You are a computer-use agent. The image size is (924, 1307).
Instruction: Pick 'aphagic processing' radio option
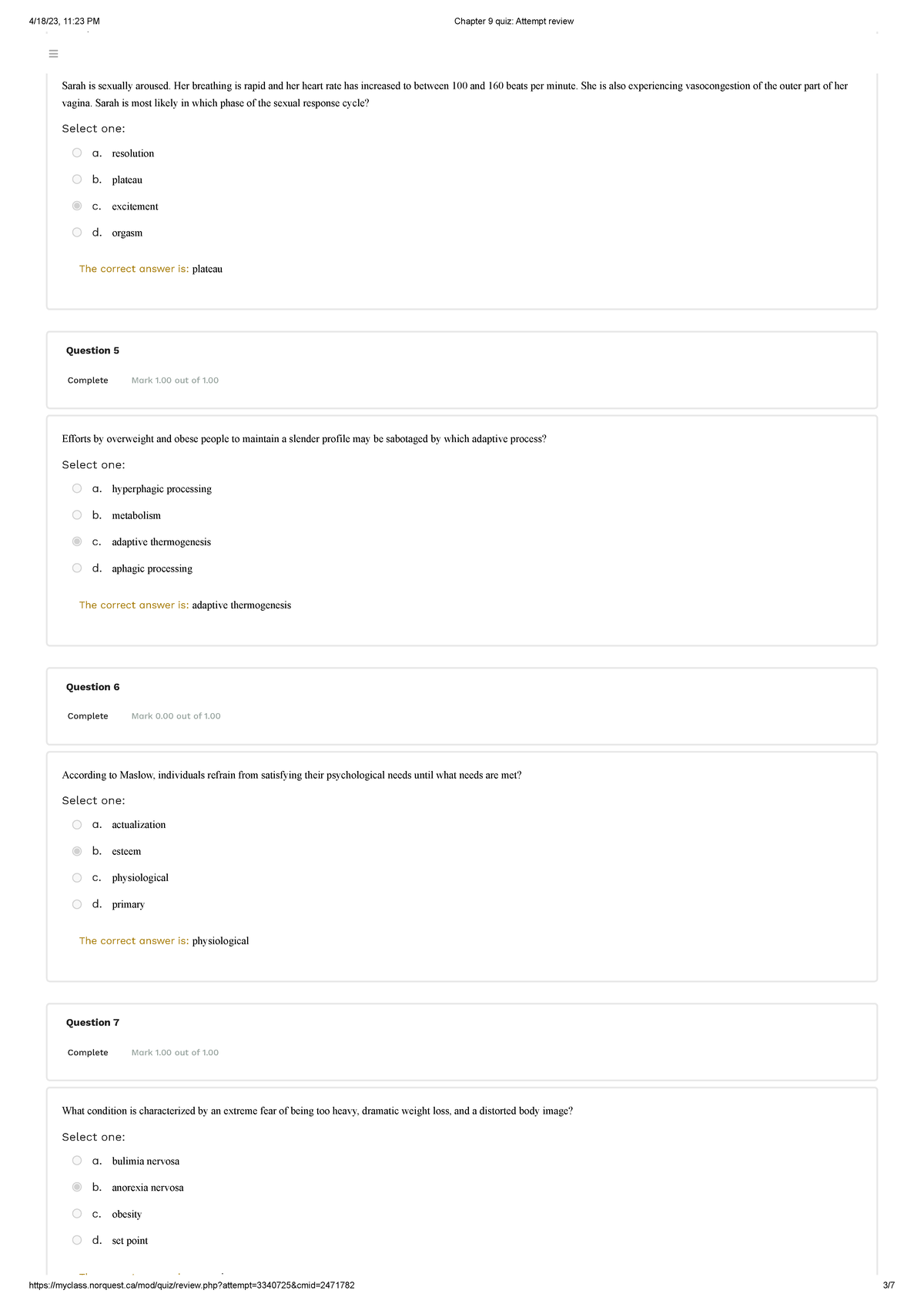pyautogui.click(x=77, y=568)
